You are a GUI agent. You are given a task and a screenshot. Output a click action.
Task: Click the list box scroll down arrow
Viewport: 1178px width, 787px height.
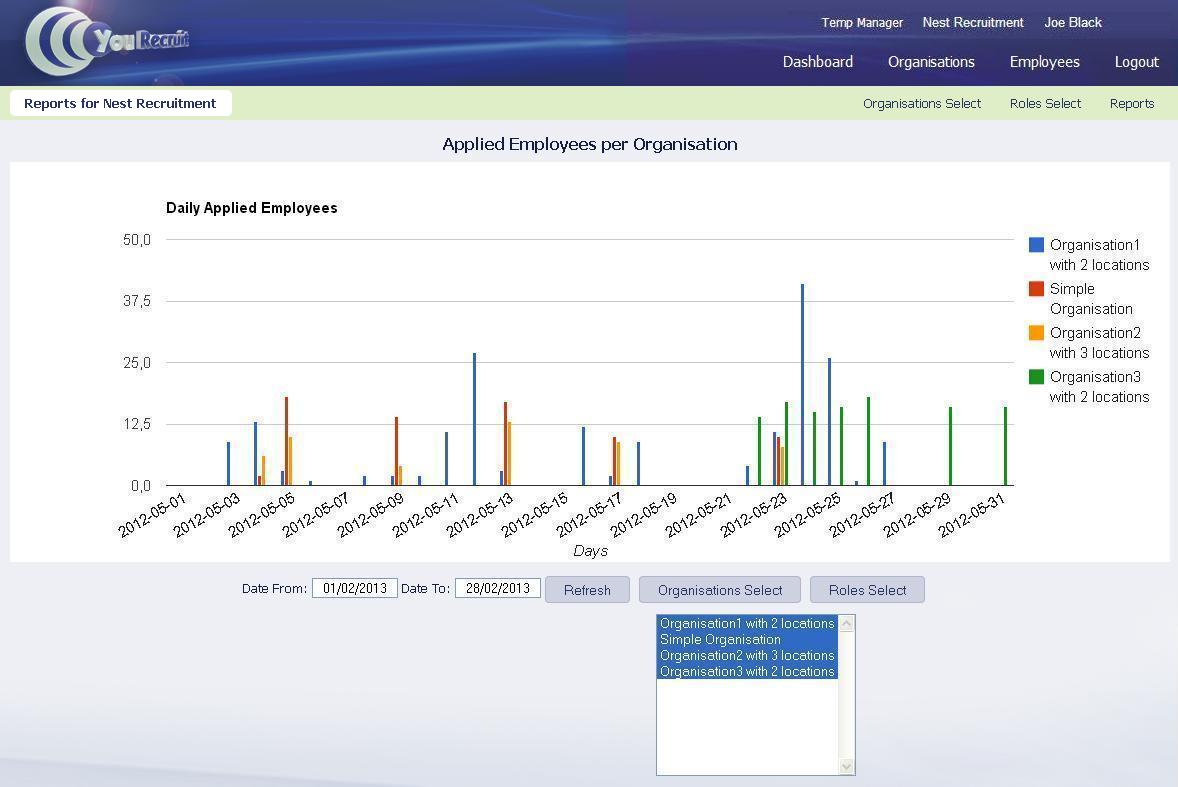tap(847, 766)
